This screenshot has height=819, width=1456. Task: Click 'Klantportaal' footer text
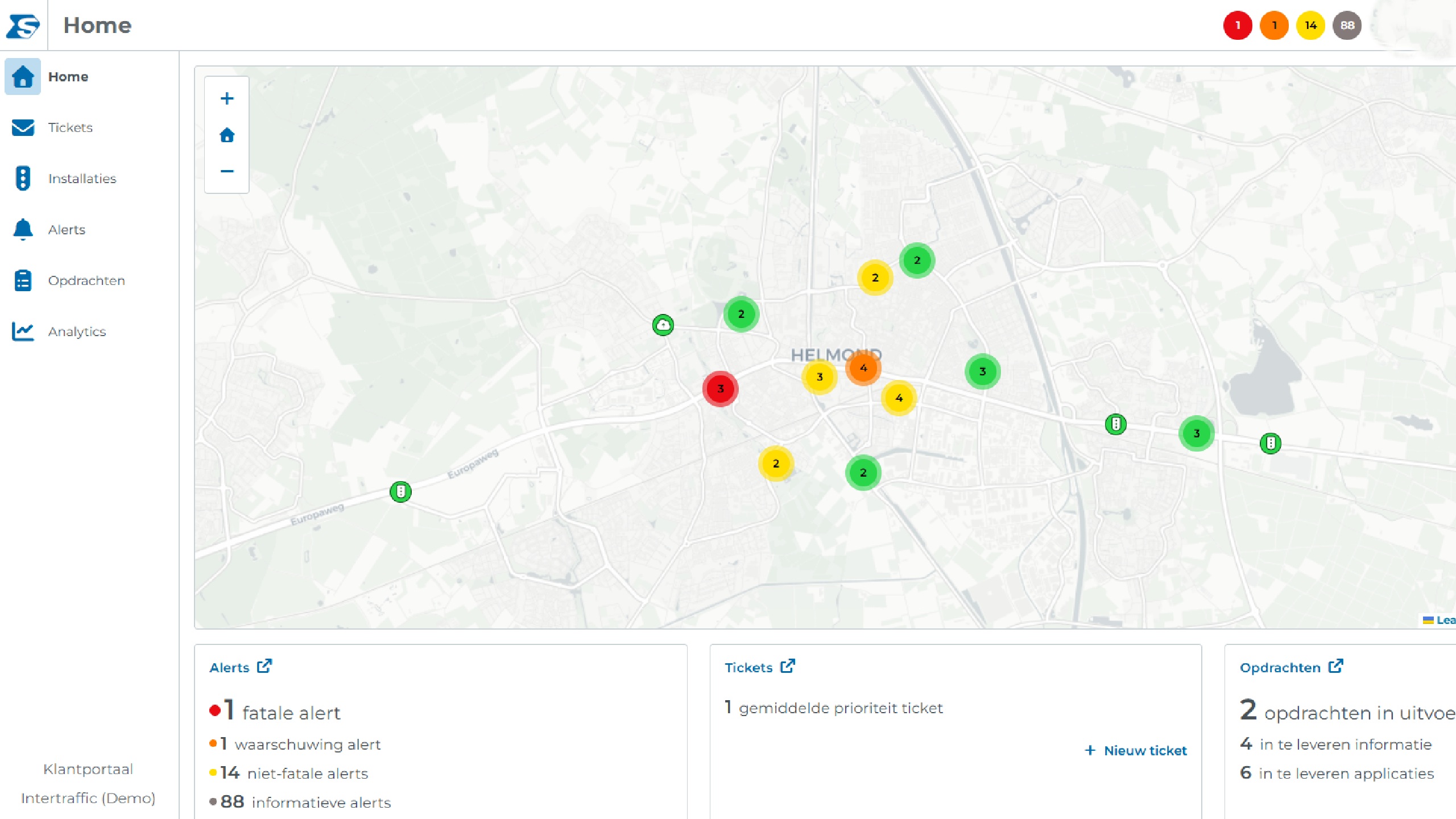[88, 770]
